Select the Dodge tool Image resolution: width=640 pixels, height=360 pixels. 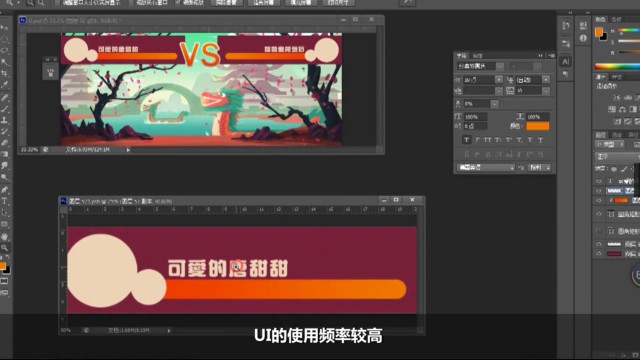pos(4,177)
